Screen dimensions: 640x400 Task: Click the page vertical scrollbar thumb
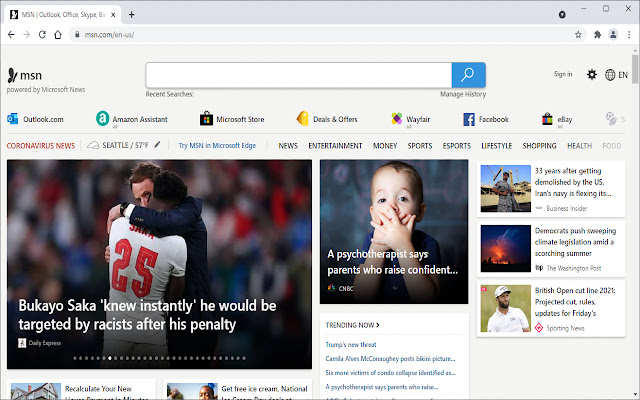pos(635,69)
